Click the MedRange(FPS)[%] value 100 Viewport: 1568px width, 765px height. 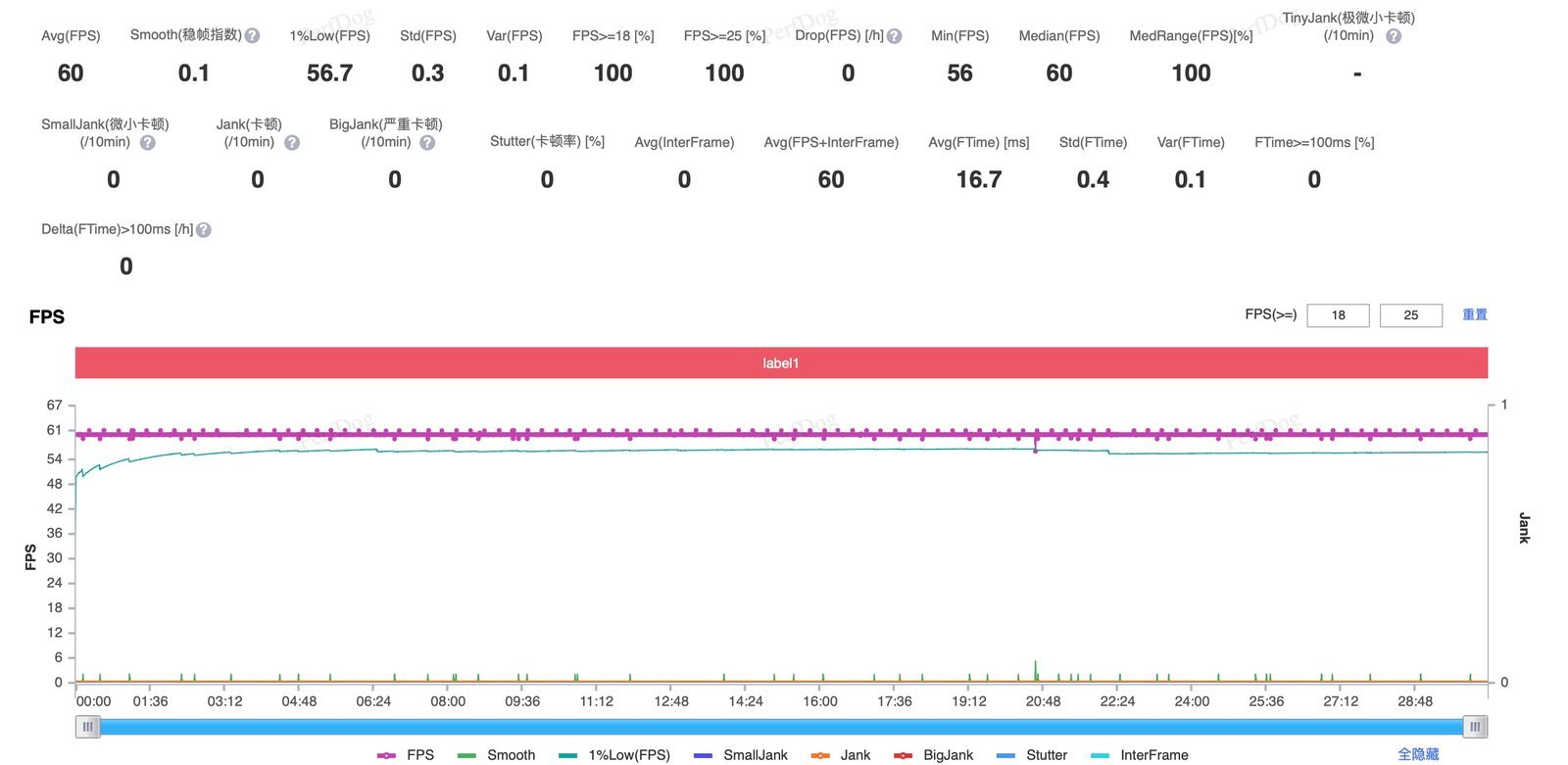pos(1191,73)
